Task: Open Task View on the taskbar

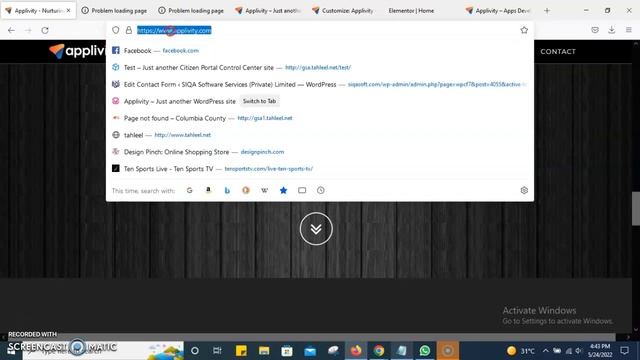Action: click(217, 350)
